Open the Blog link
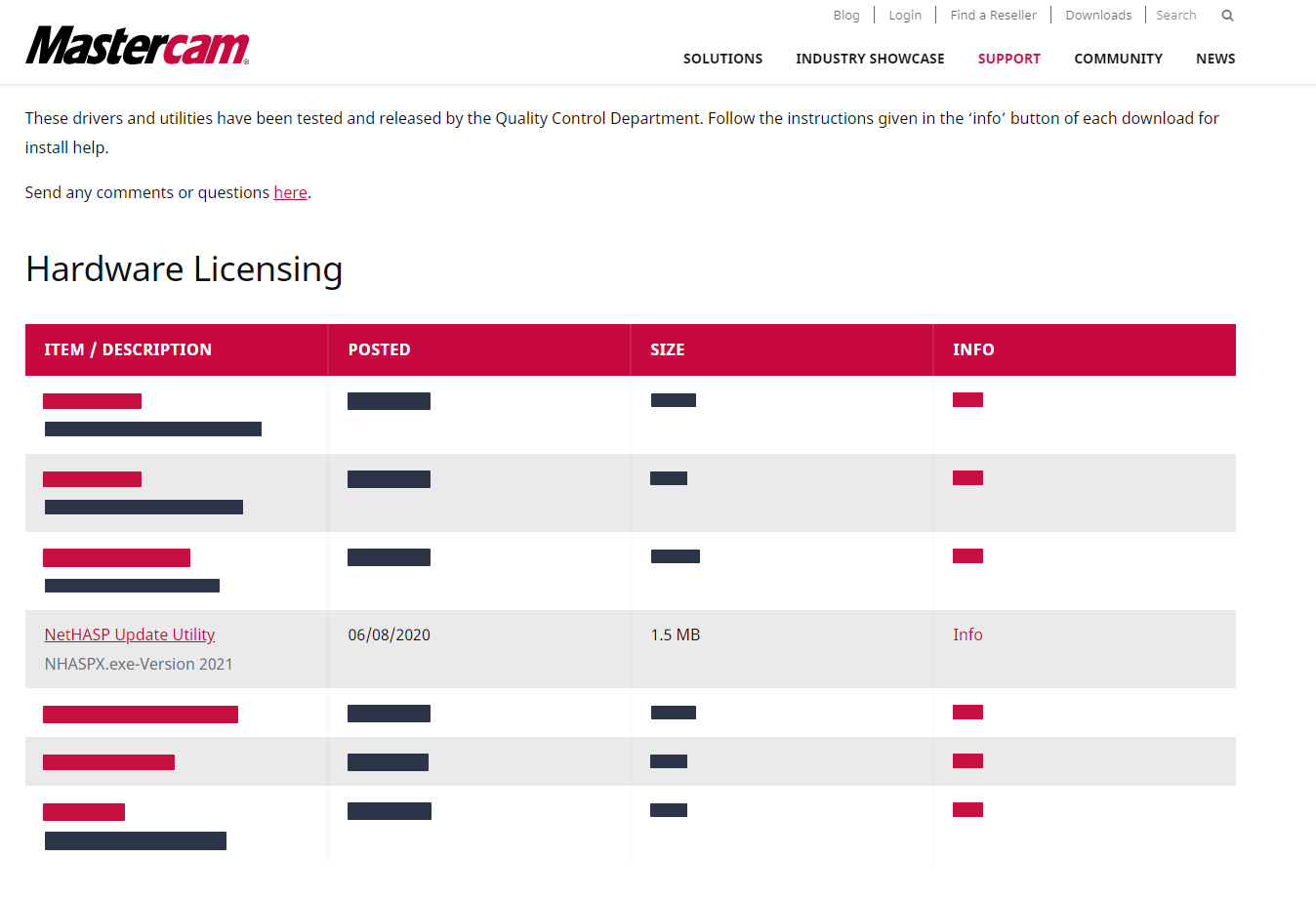The height and width of the screenshot is (899, 1316). (846, 16)
